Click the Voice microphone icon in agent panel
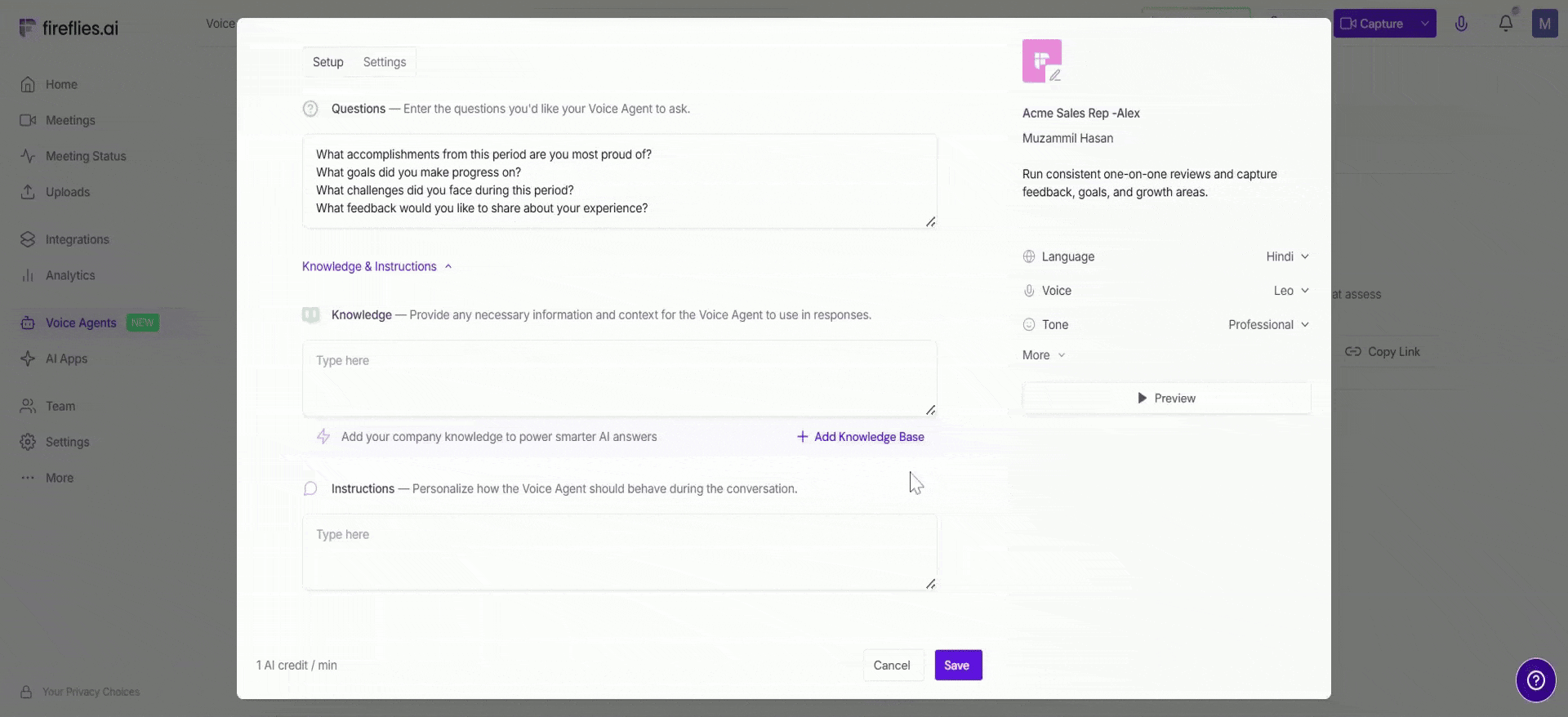Viewport: 1568px width, 717px height. point(1029,291)
